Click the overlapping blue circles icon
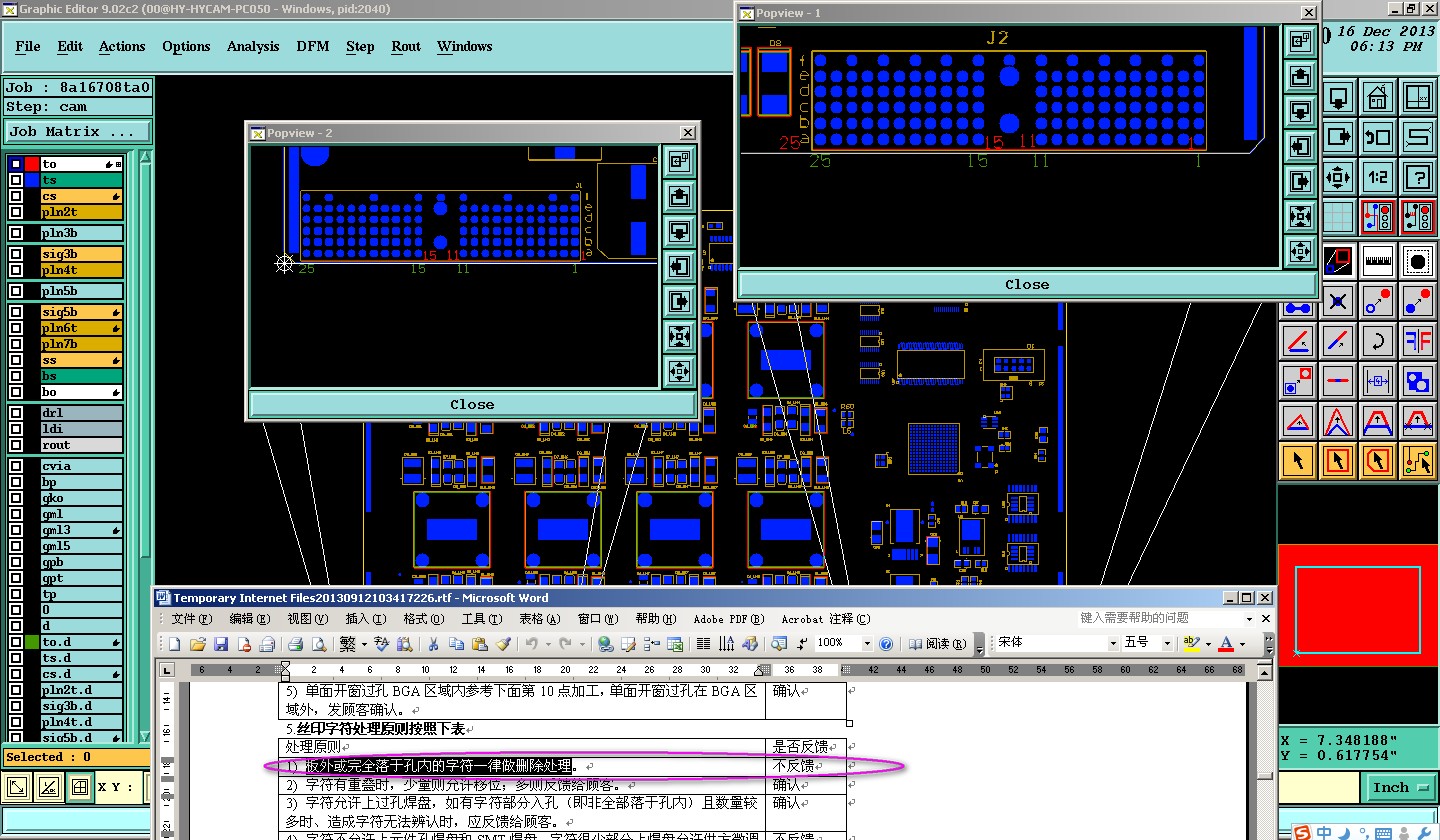1440x840 pixels. (x=1417, y=381)
